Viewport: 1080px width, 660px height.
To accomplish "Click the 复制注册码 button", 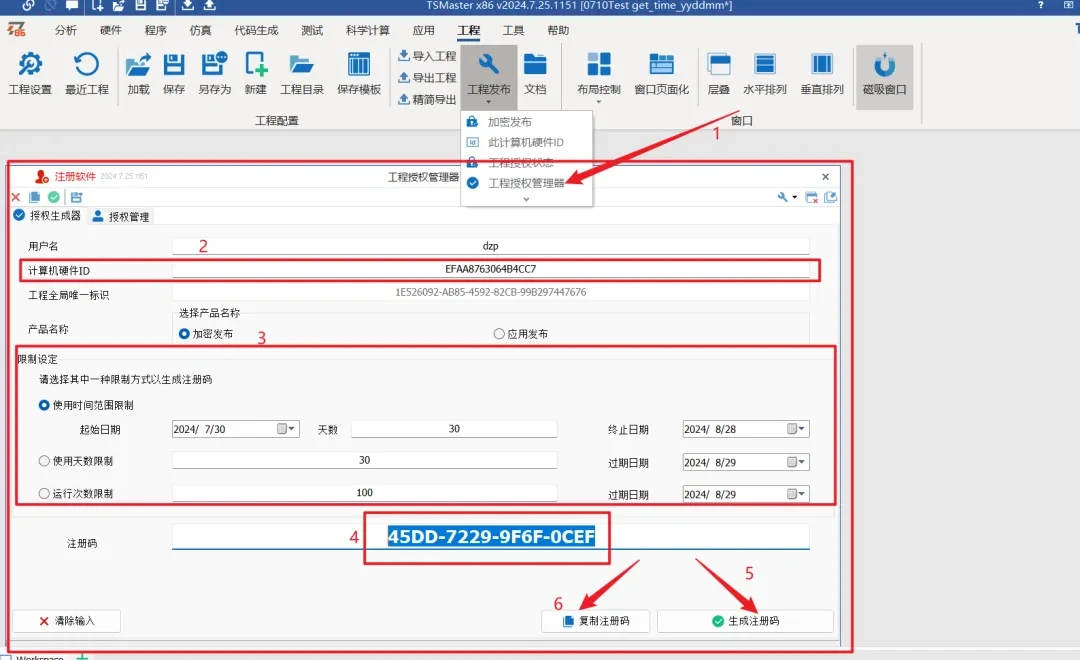I will 595,620.
